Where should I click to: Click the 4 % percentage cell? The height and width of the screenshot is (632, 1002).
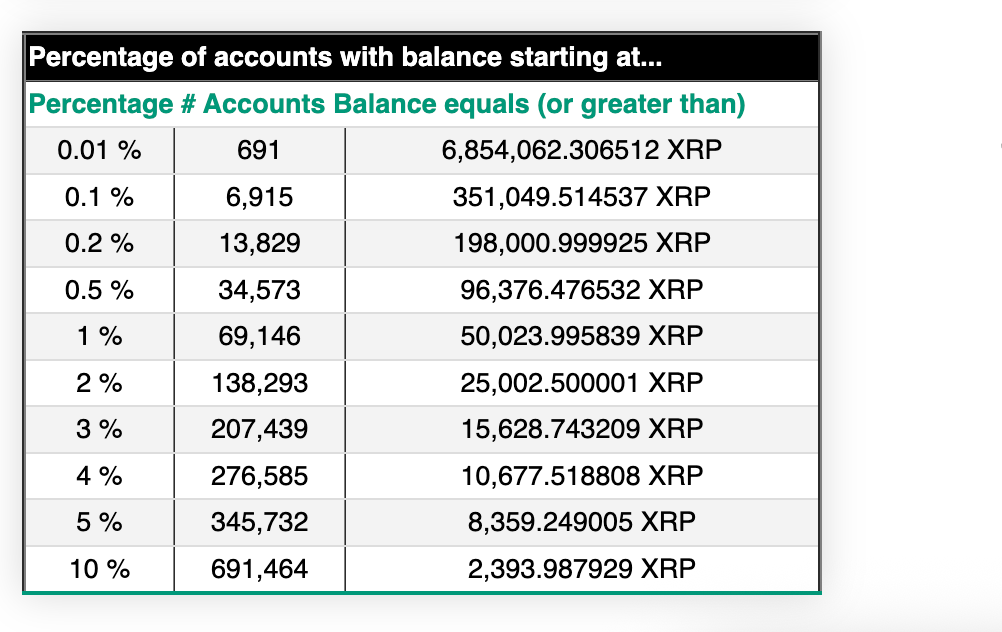tap(99, 476)
